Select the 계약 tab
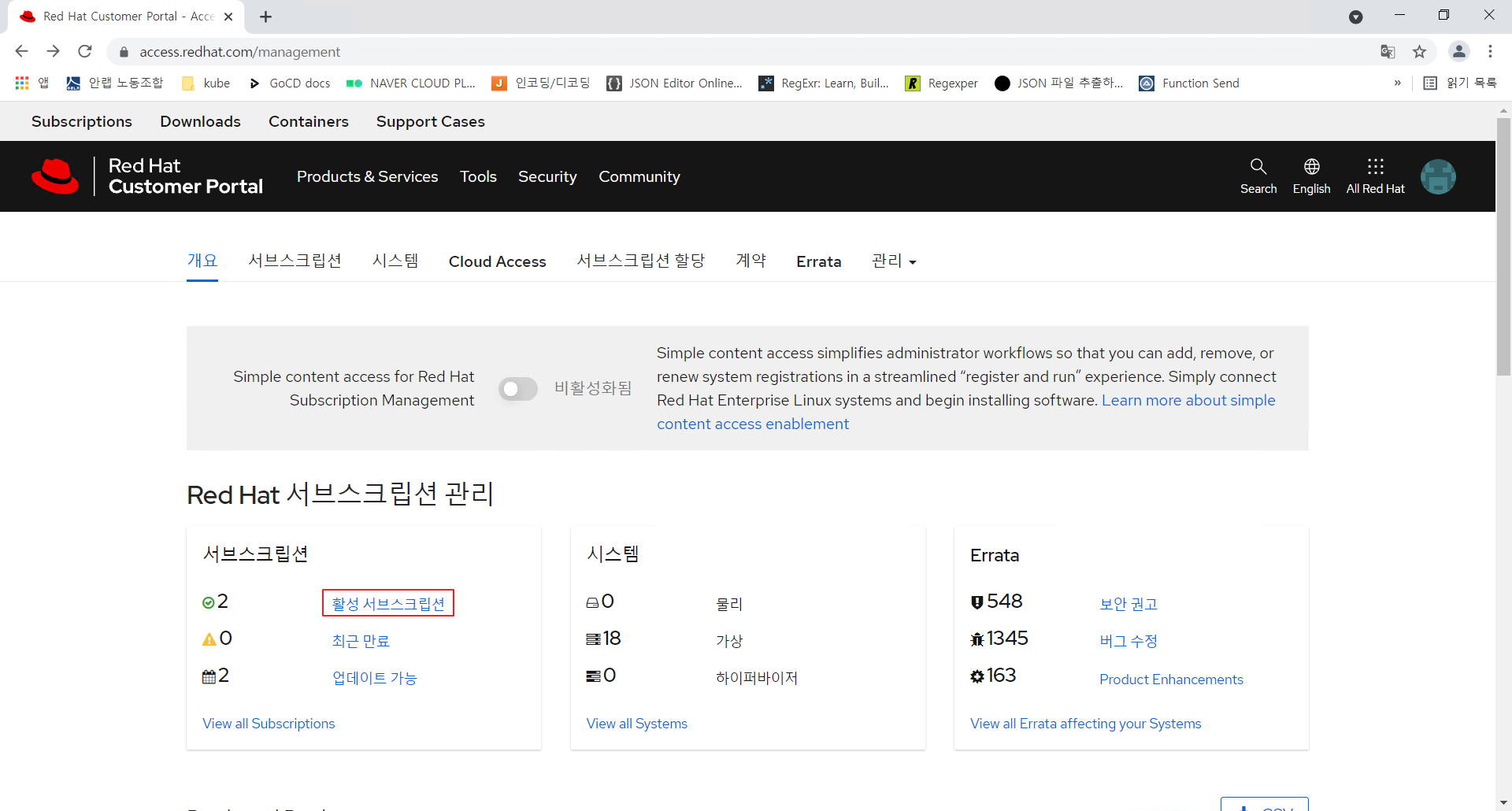1512x811 pixels. [750, 261]
